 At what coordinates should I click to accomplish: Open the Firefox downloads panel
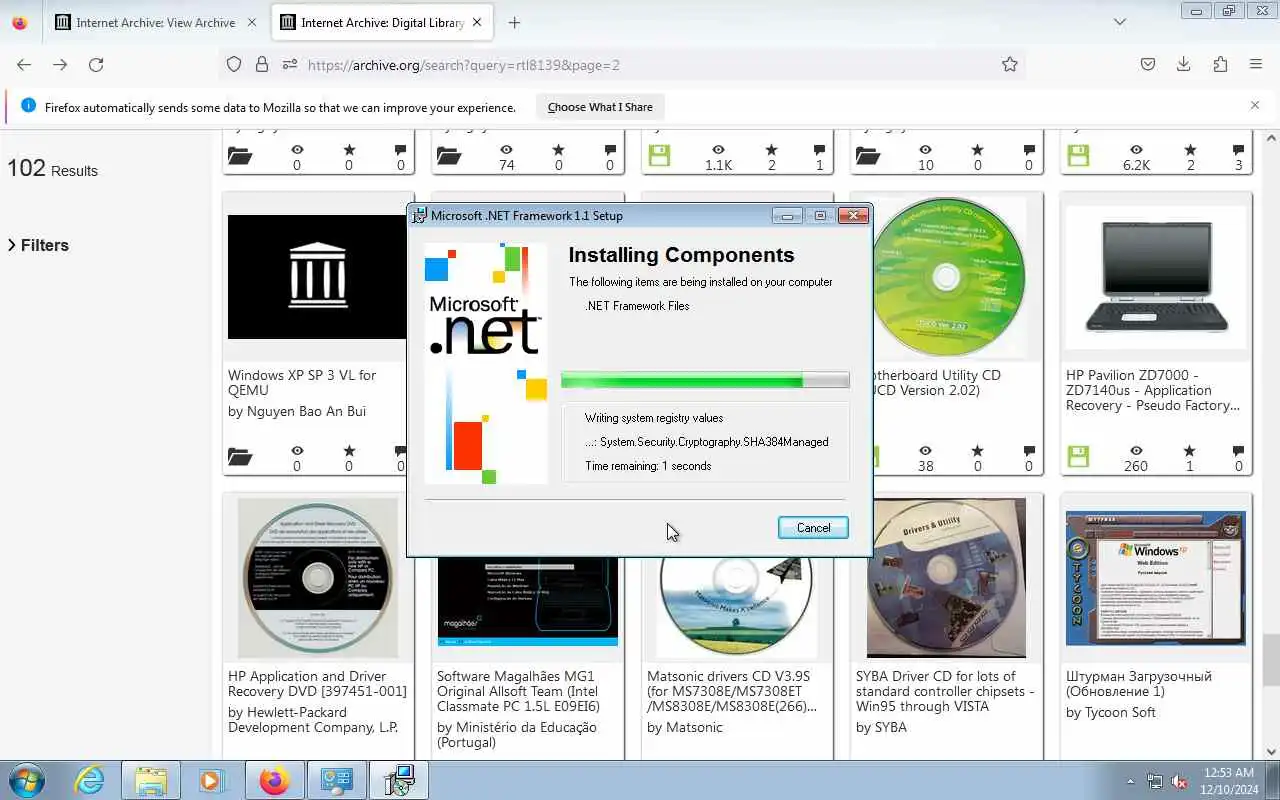pyautogui.click(x=1184, y=64)
